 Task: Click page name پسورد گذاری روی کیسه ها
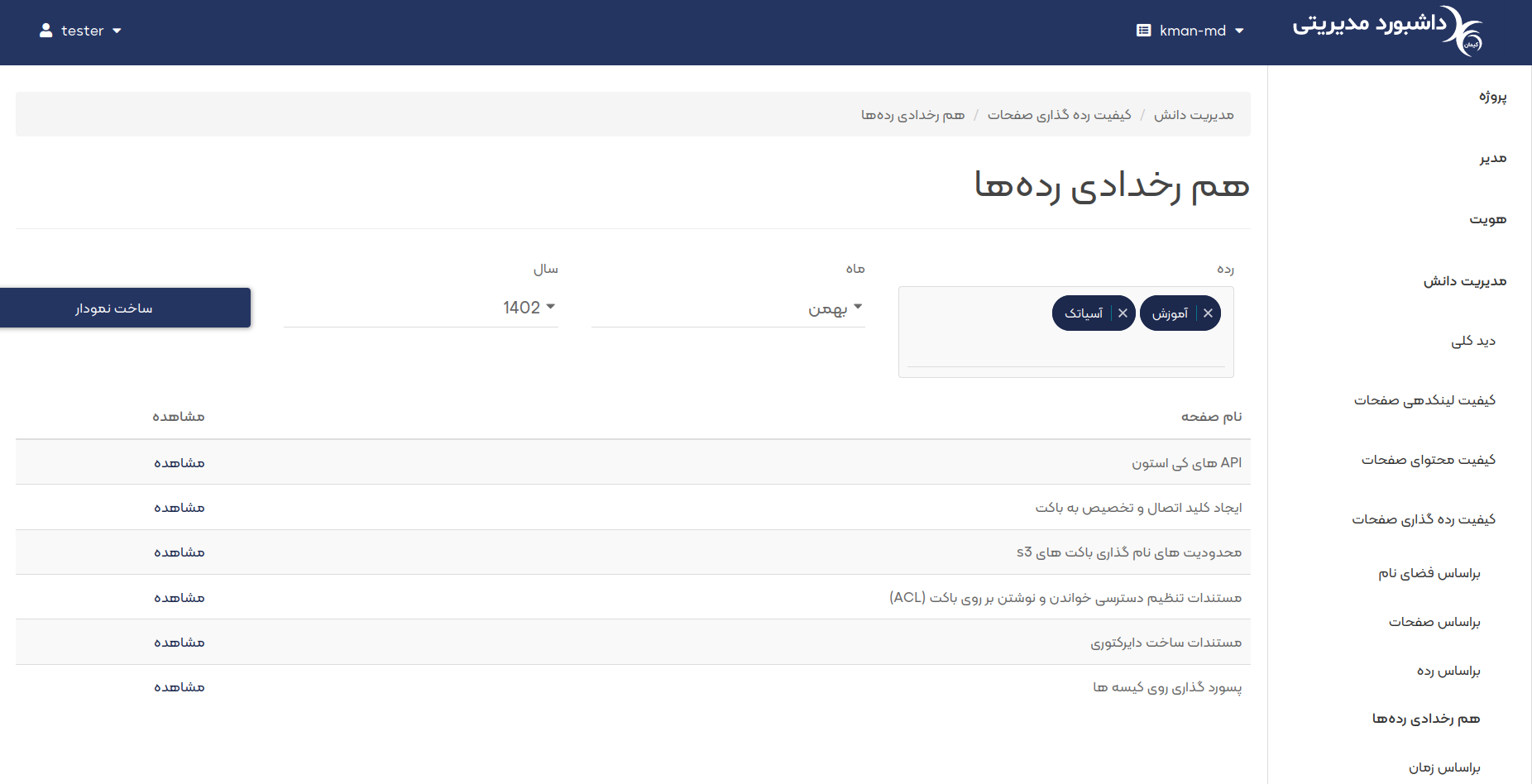(x=1167, y=687)
